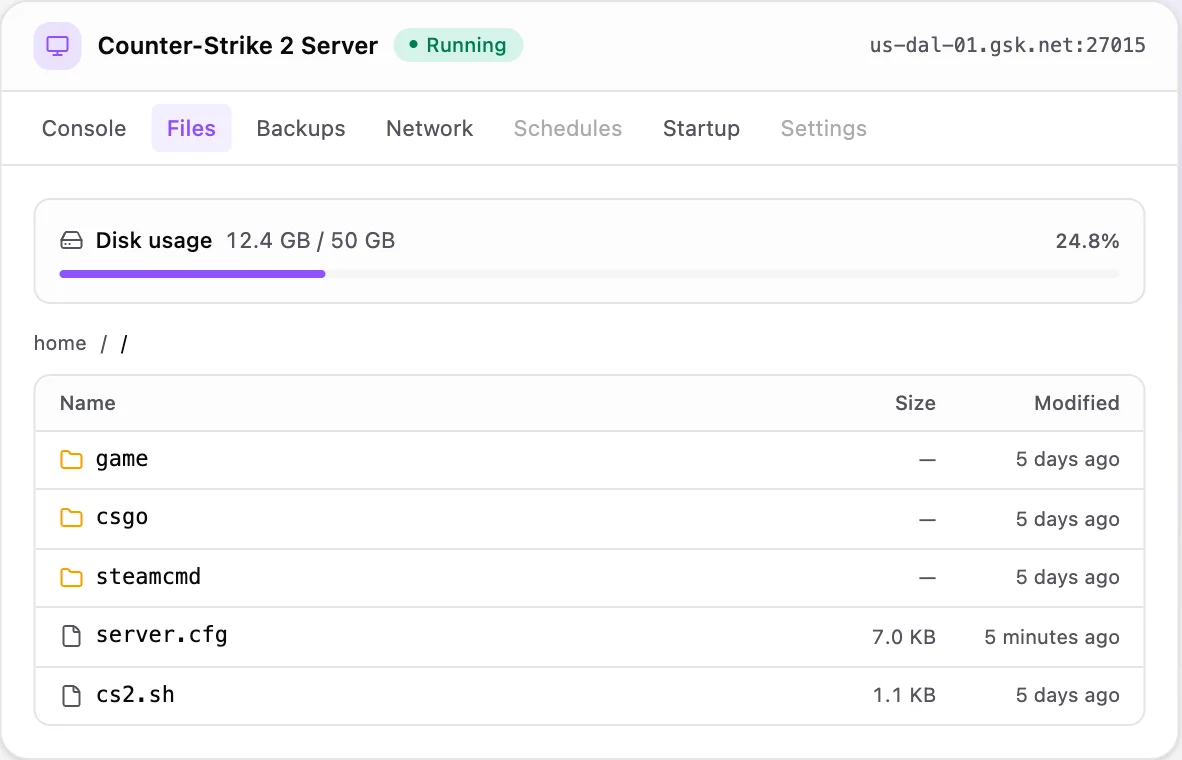Open the Settings tab
The image size is (1182, 760).
[x=823, y=128]
